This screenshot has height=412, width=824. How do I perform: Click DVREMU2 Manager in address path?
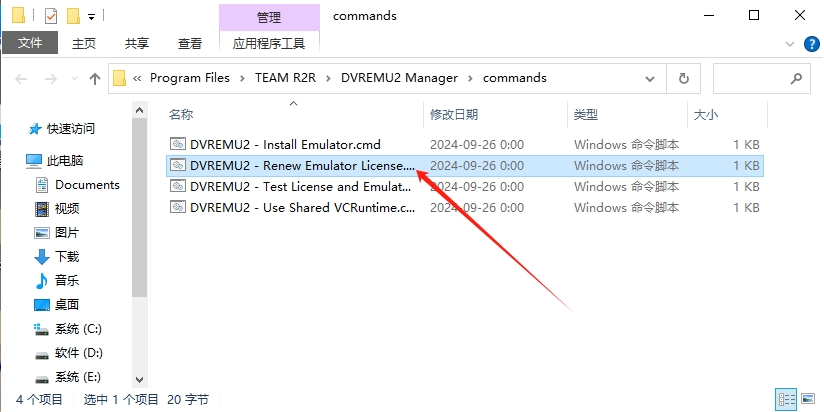click(x=399, y=78)
